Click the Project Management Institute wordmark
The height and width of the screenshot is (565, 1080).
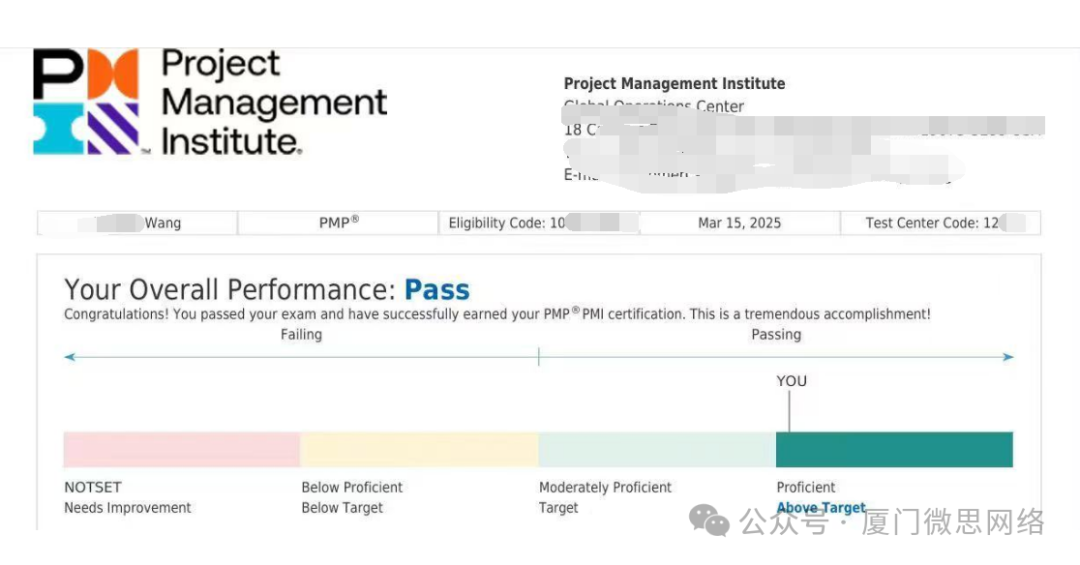pyautogui.click(x=274, y=102)
